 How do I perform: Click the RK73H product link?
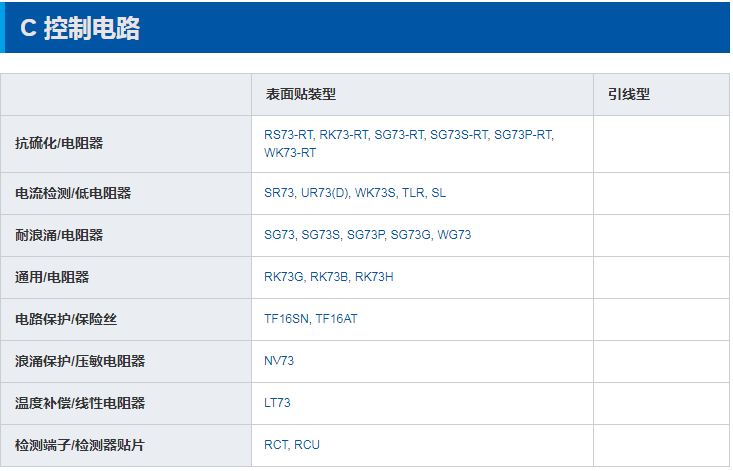(x=374, y=277)
